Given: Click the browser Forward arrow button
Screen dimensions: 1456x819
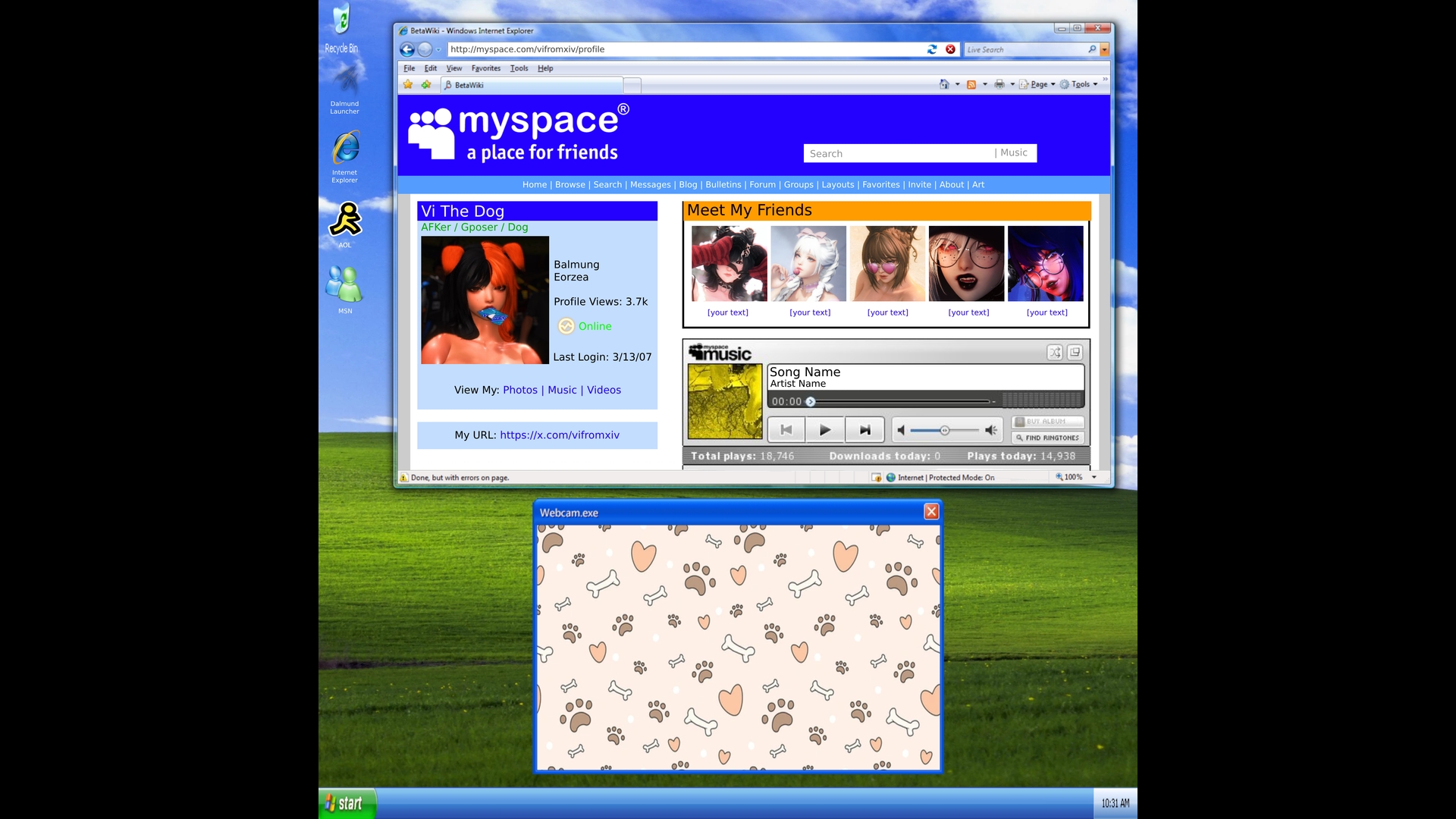Looking at the screenshot, I should (425, 49).
